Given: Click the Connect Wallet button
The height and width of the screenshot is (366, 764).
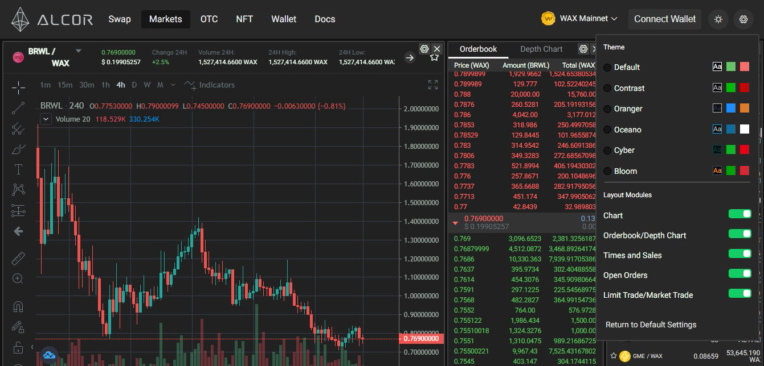Looking at the screenshot, I should pyautogui.click(x=665, y=19).
